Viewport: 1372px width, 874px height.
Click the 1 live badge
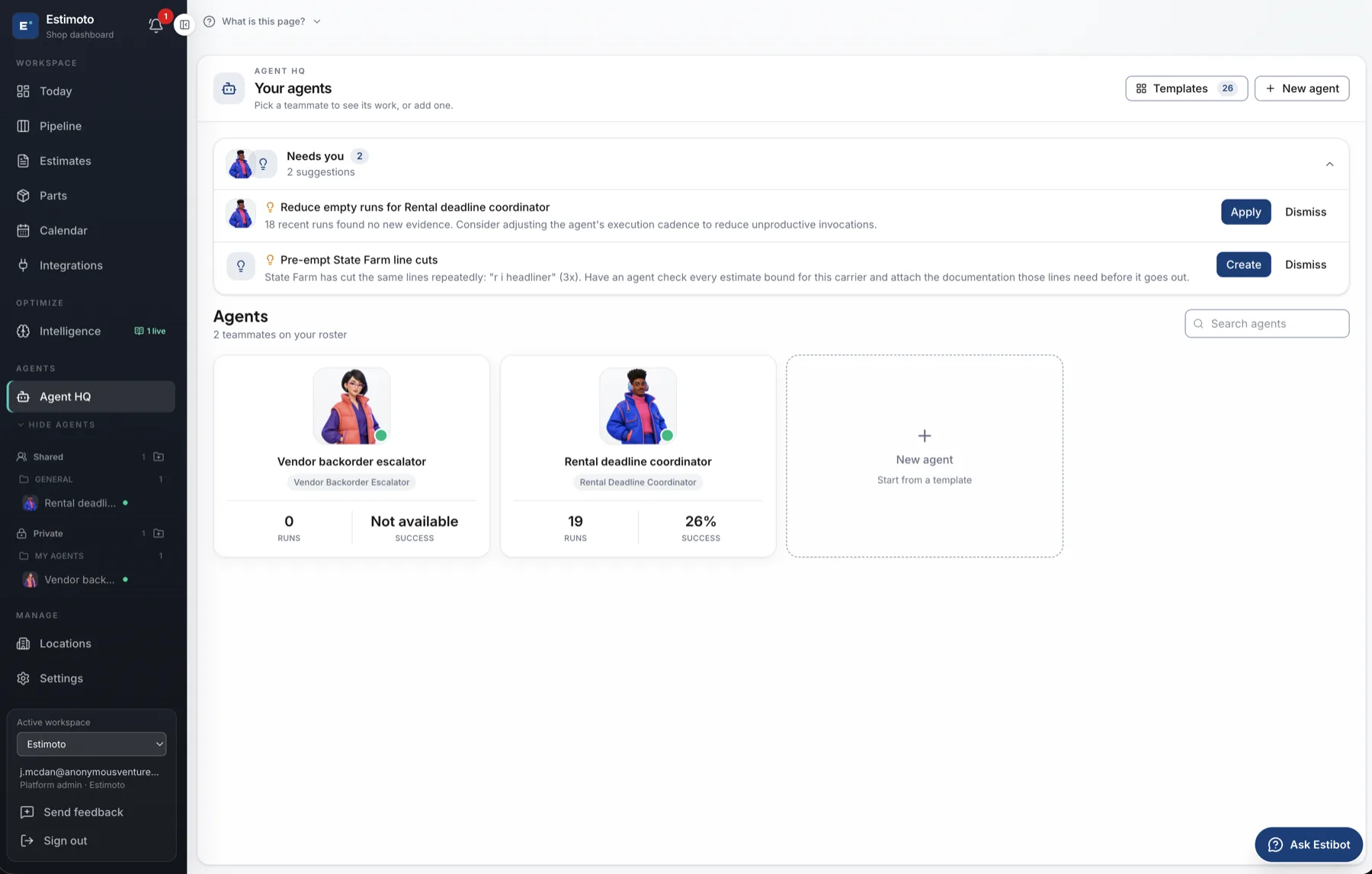(150, 331)
